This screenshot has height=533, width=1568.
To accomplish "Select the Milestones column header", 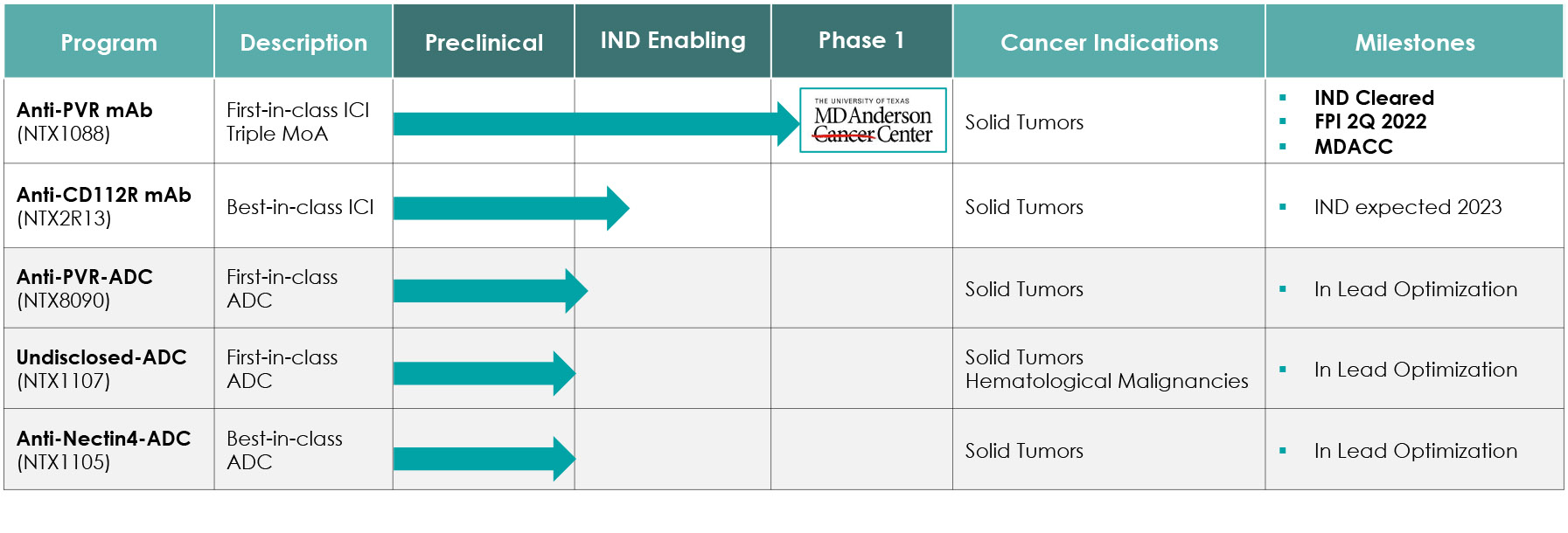I will (x=1414, y=43).
